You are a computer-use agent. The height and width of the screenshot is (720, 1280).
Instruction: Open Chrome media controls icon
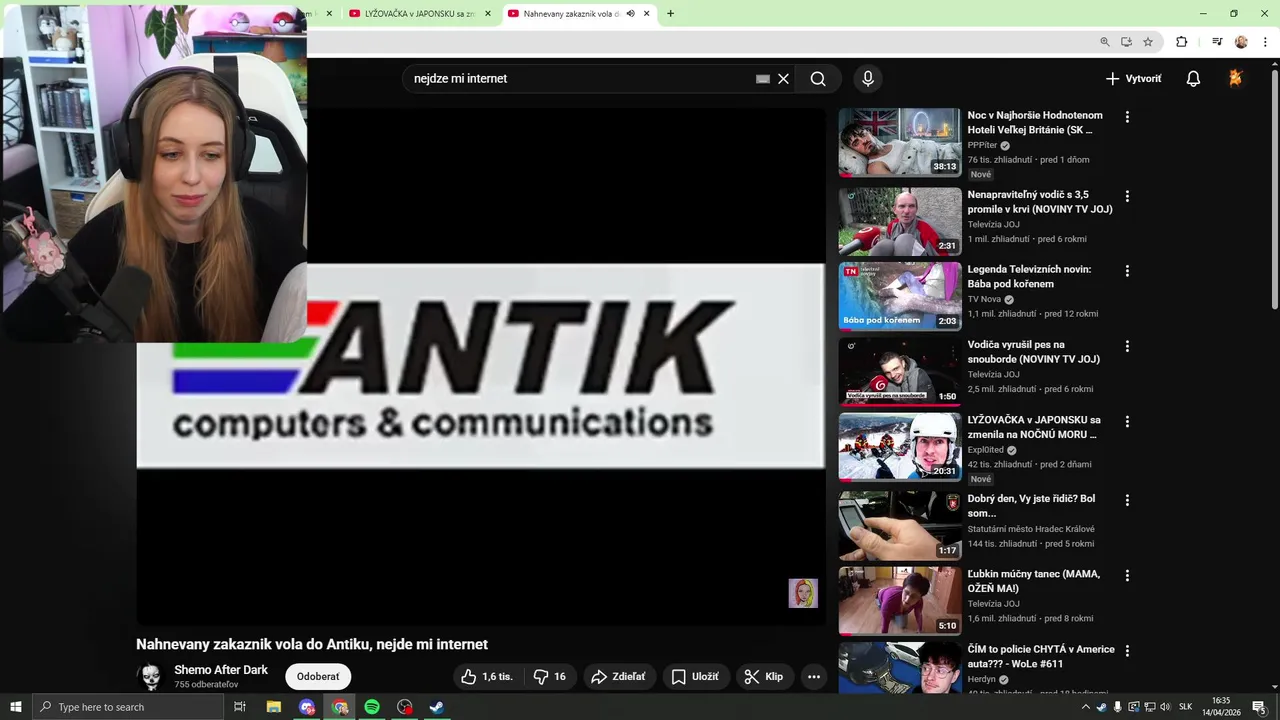(1217, 42)
